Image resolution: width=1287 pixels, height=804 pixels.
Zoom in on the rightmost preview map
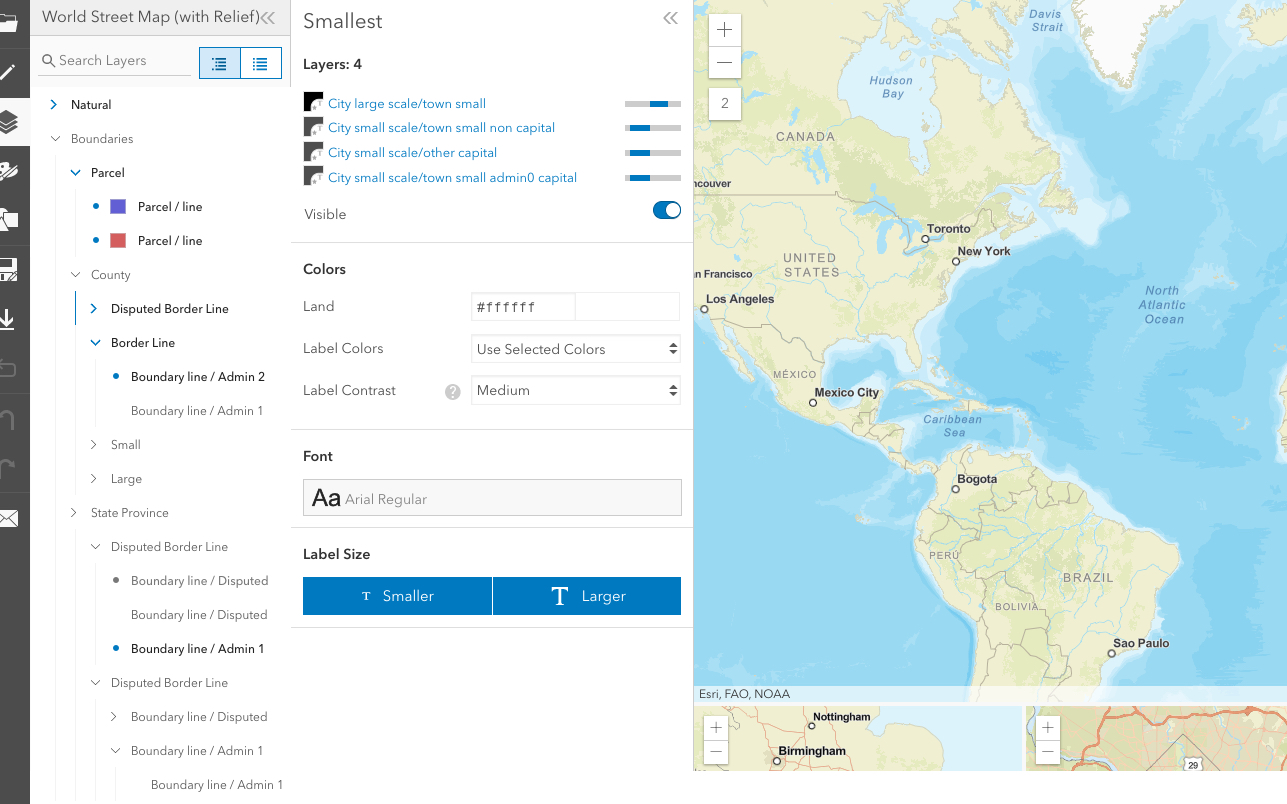tap(1048, 728)
